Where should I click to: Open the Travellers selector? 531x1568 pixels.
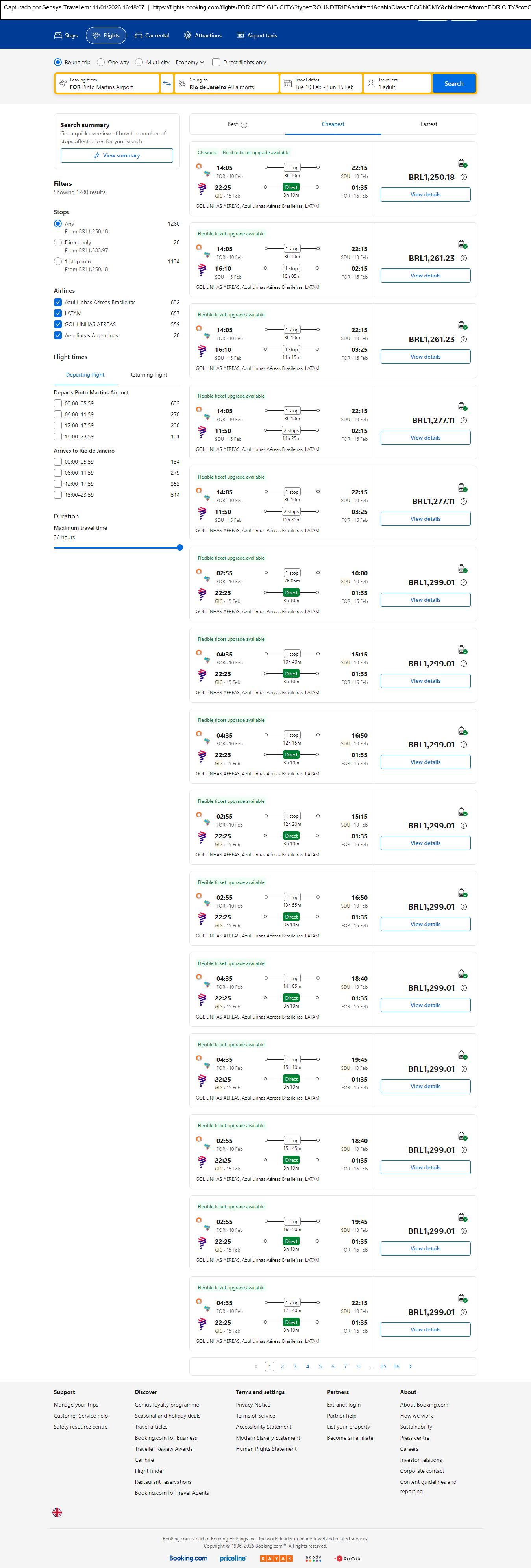click(x=397, y=83)
